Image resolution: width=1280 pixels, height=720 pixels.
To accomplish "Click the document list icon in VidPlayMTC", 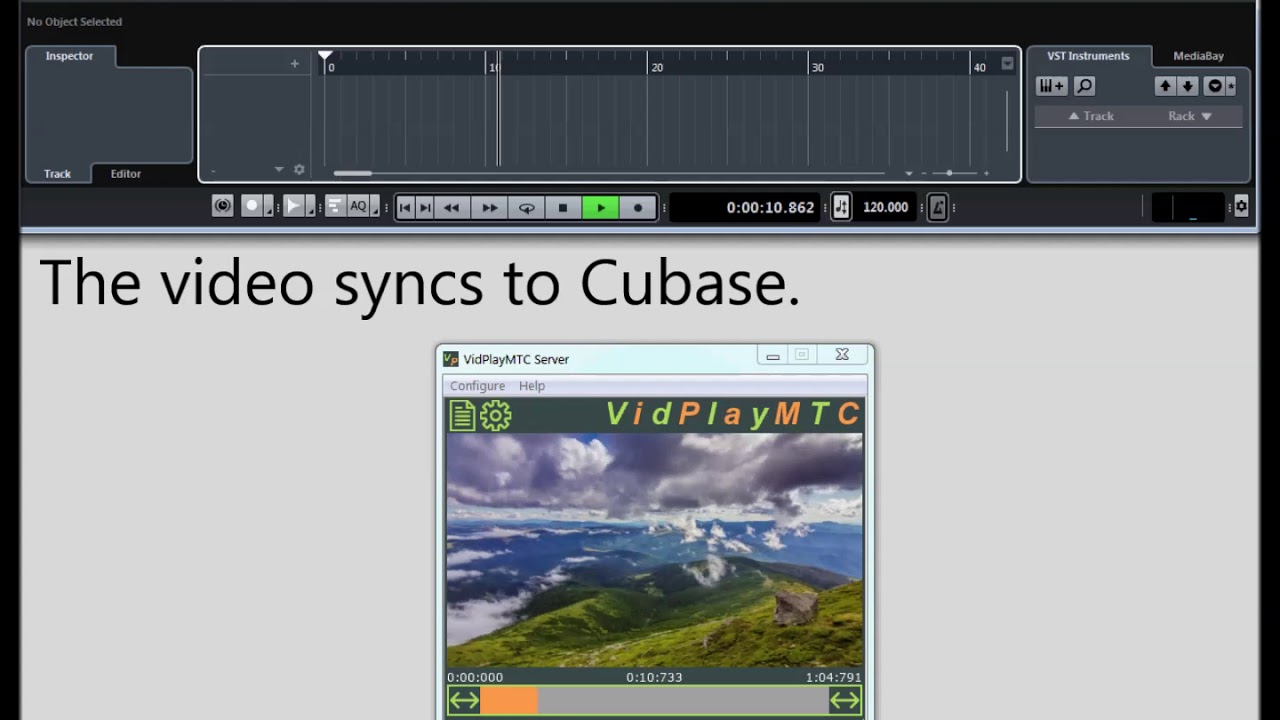I will tap(461, 415).
